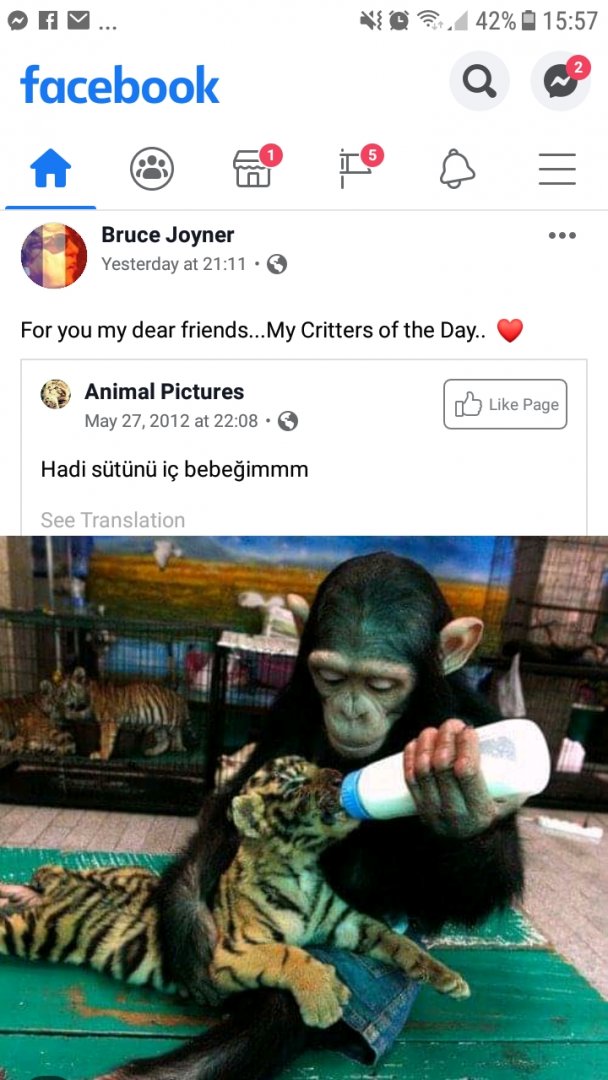
Task: Open Messenger with 2 notifications
Action: (x=560, y=82)
